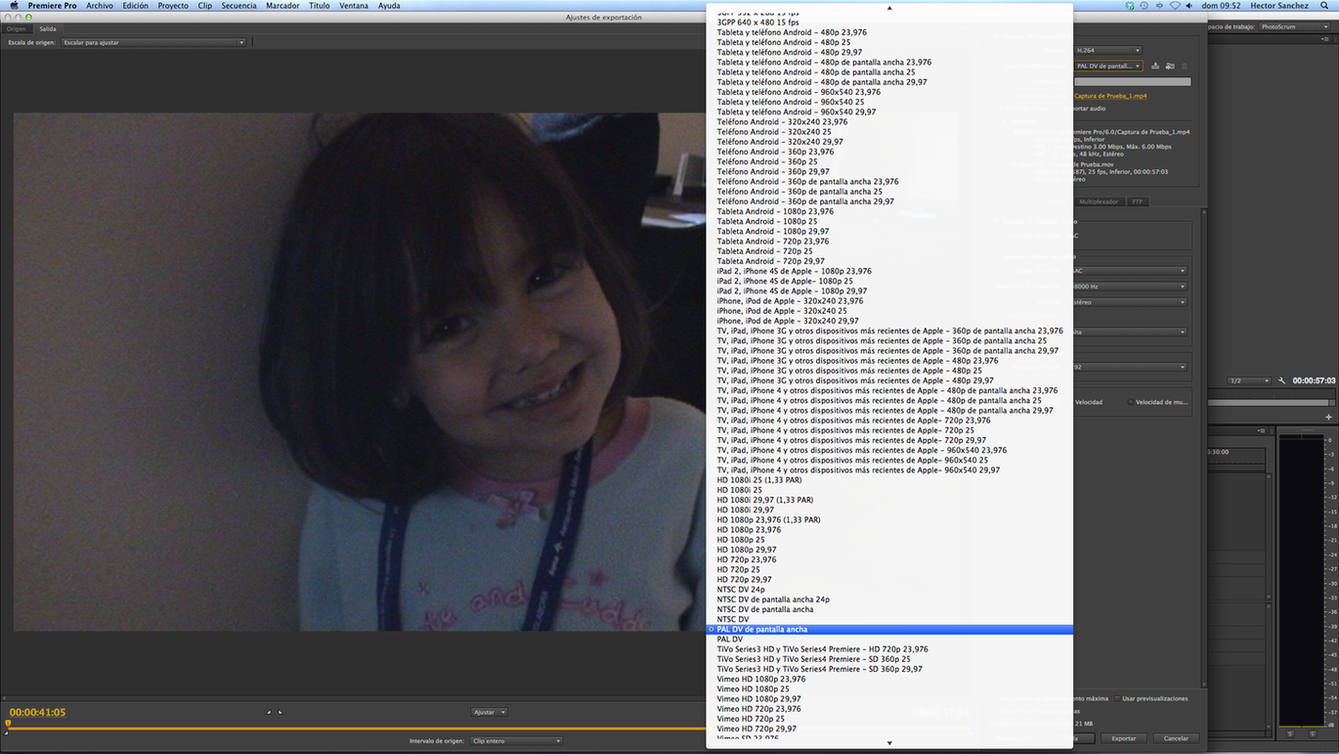Click the 00:00:41:05 current timecode
1339x754 pixels.
(37, 712)
